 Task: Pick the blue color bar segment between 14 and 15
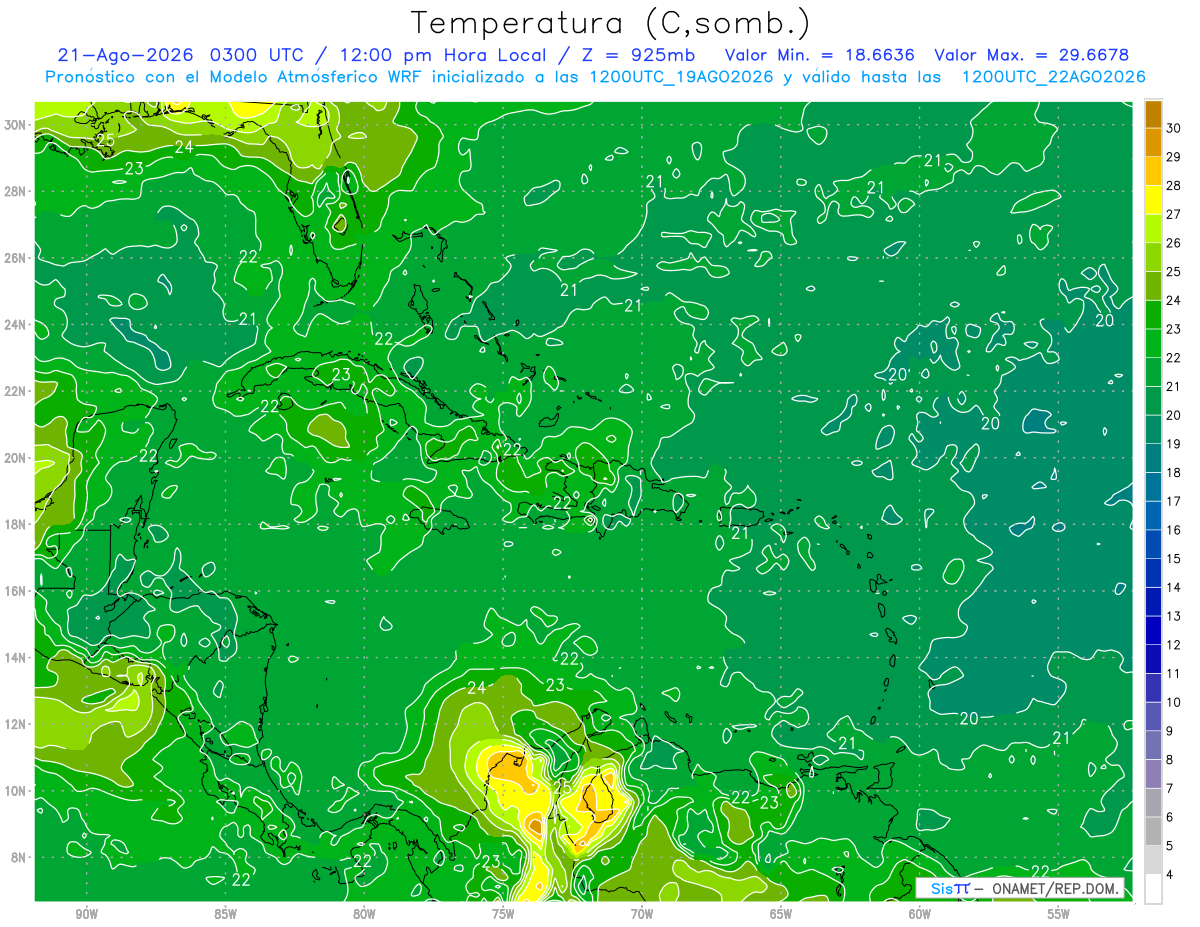coord(1153,573)
